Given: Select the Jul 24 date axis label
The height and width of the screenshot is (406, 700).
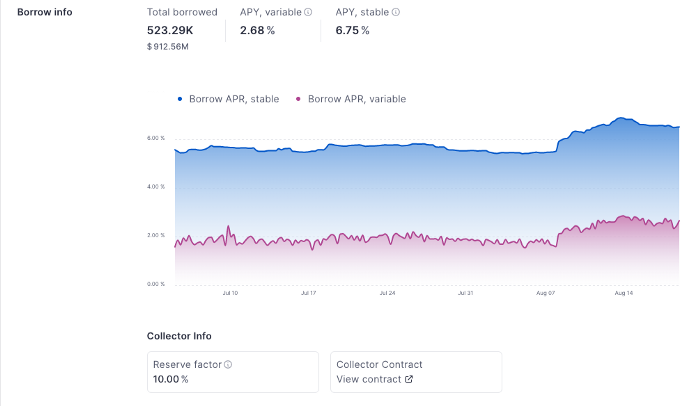Looking at the screenshot, I should click(386, 293).
